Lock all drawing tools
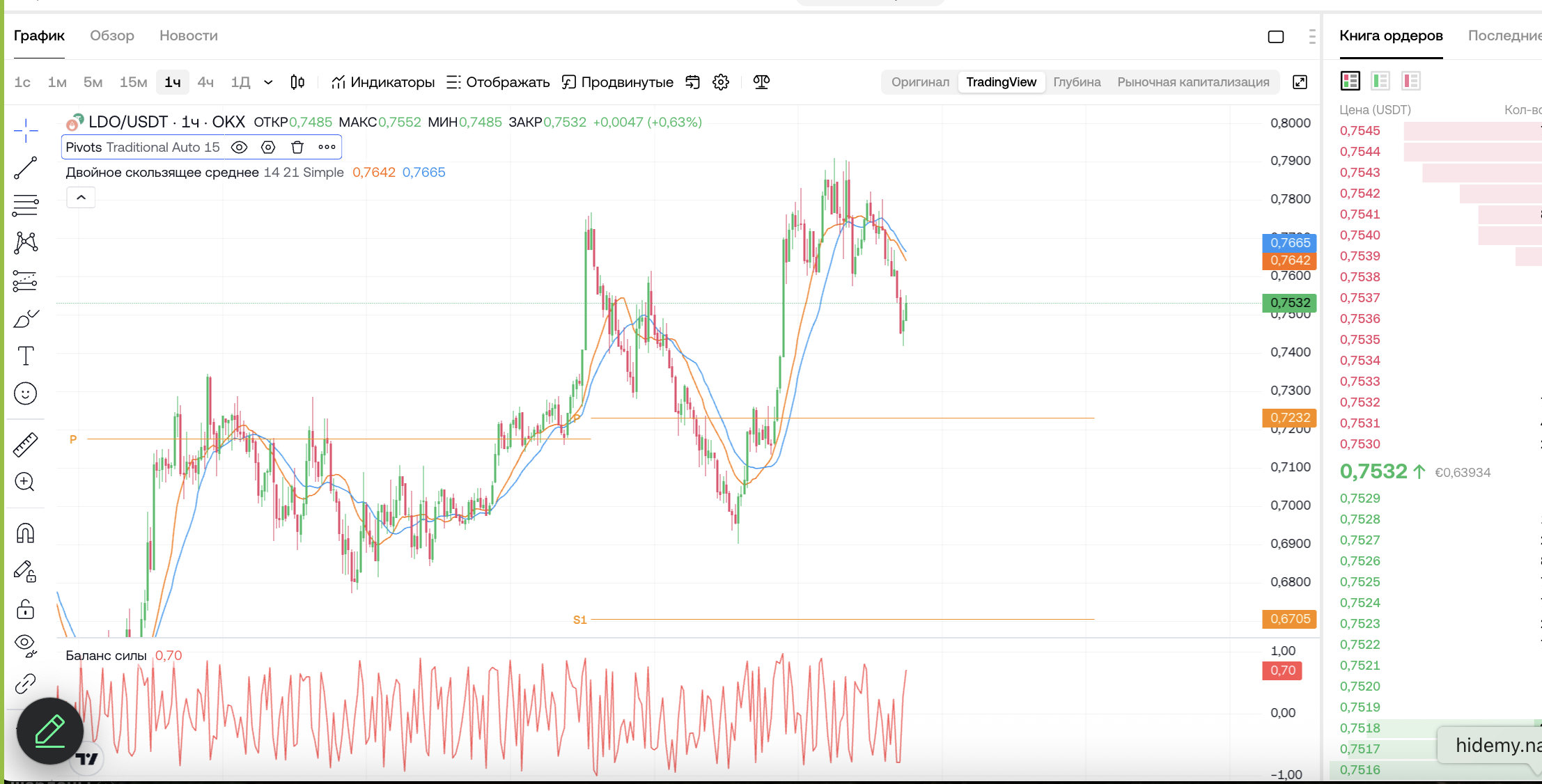The height and width of the screenshot is (784, 1542). (x=26, y=609)
